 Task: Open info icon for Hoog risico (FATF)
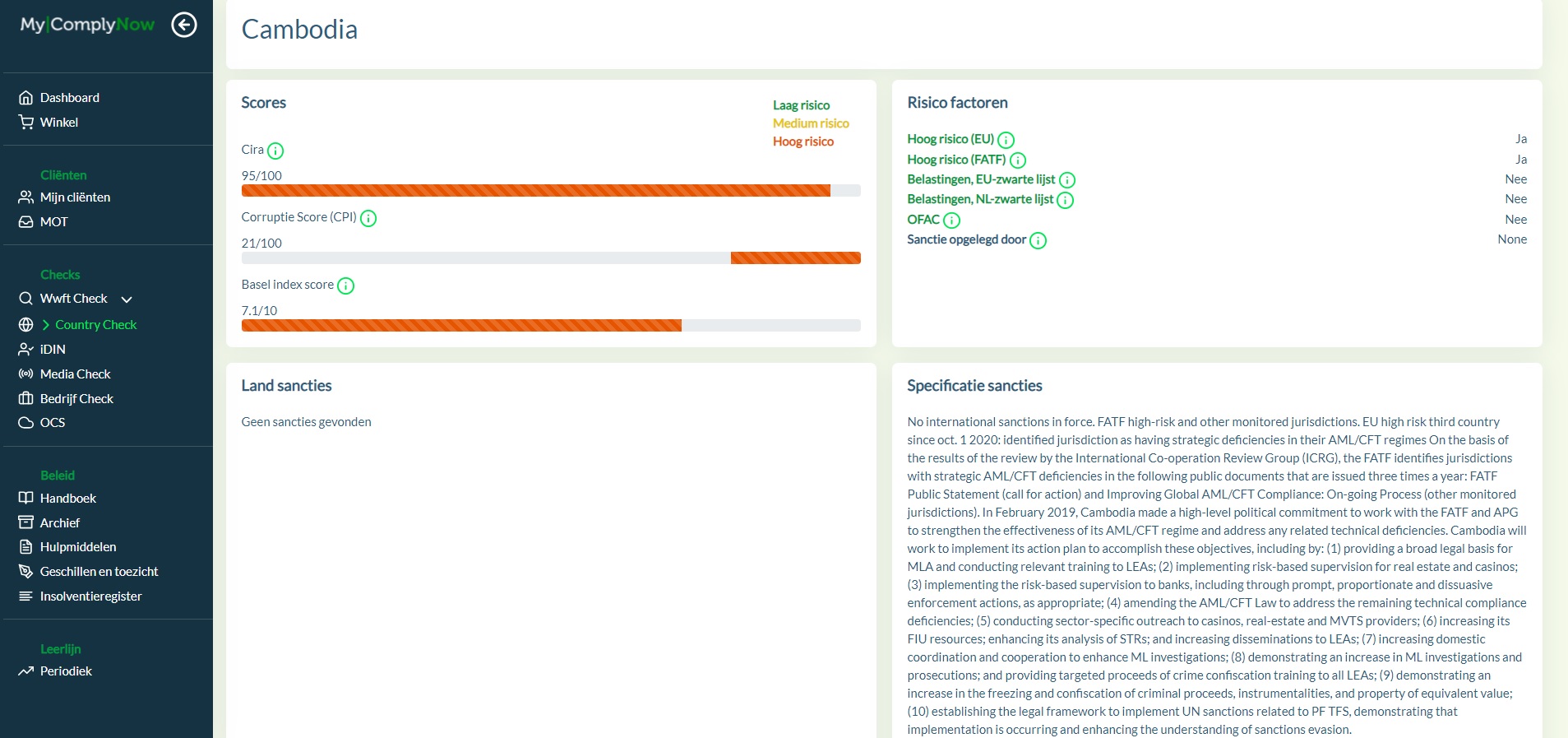tap(1018, 160)
